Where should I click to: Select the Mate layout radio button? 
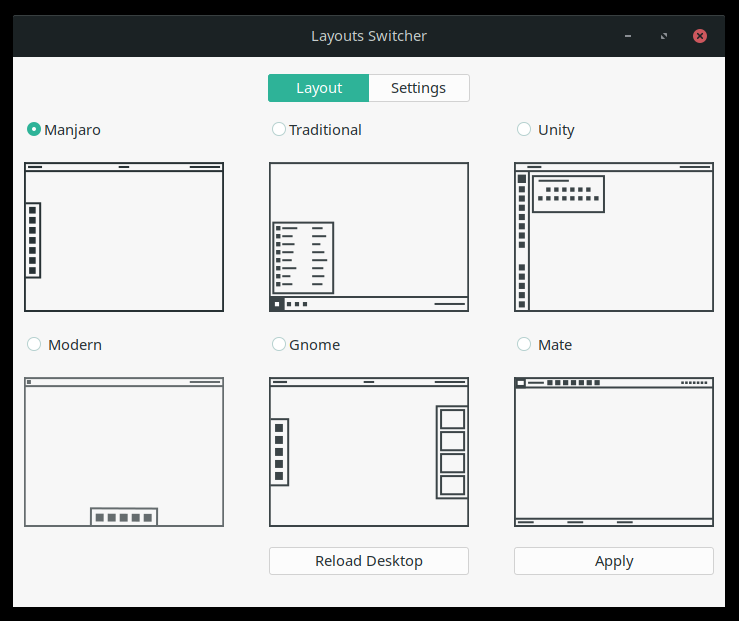(x=524, y=344)
